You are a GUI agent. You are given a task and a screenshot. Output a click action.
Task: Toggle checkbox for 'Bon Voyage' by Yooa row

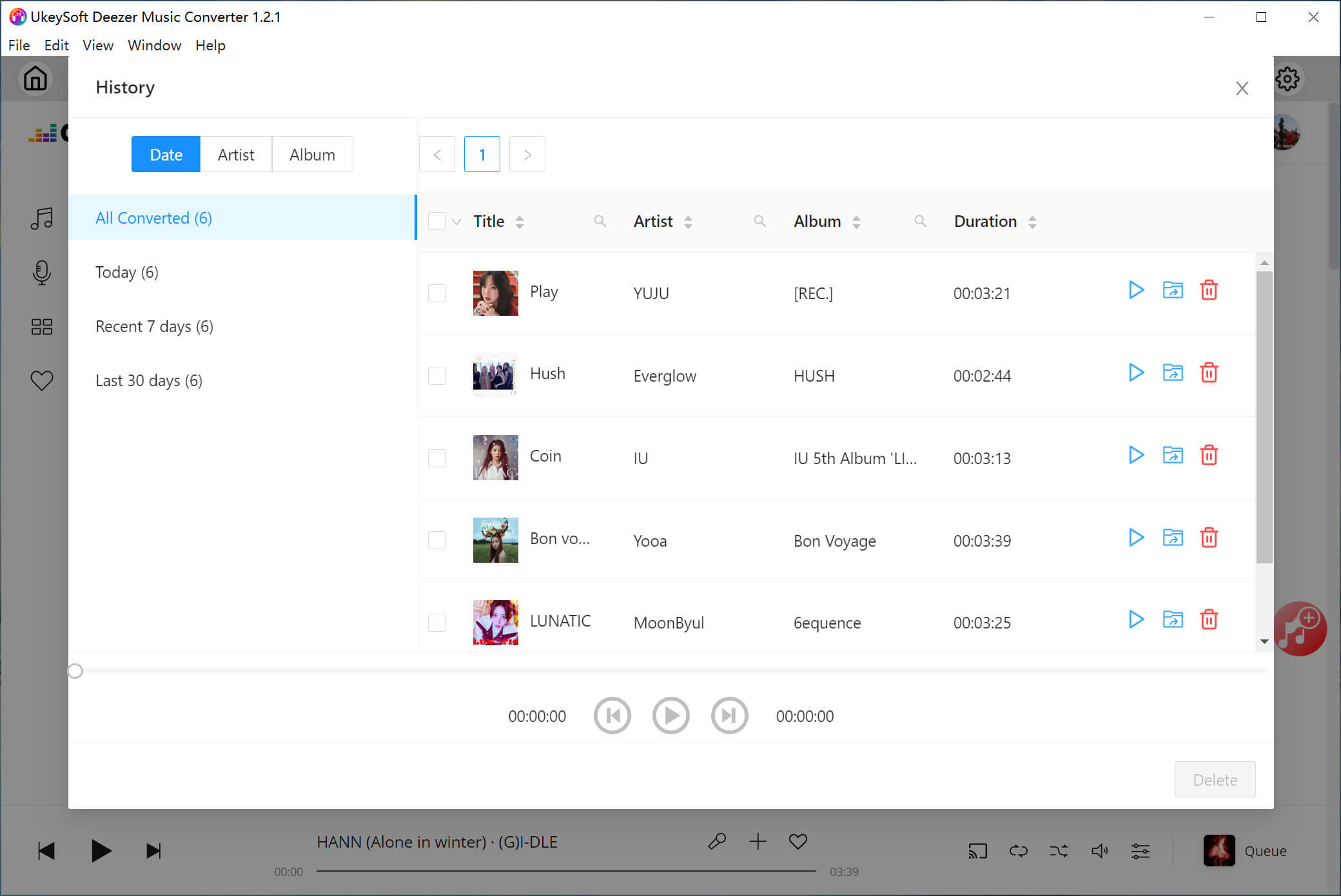[437, 539]
